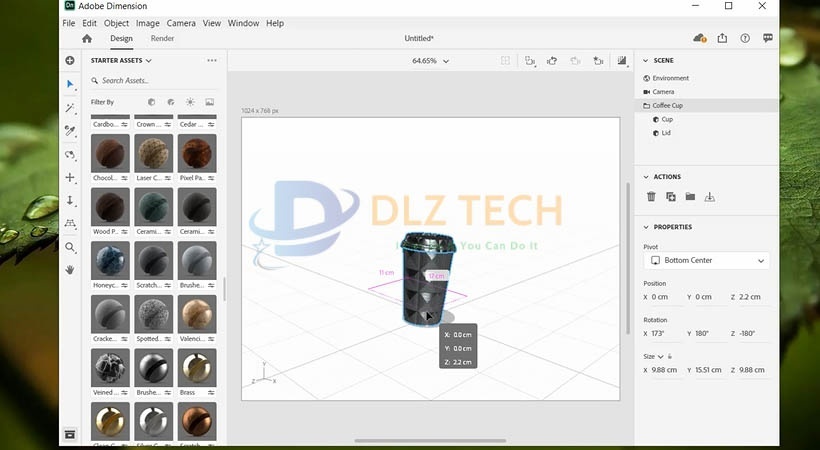Open the File menu
The width and height of the screenshot is (820, 450).
(x=69, y=23)
